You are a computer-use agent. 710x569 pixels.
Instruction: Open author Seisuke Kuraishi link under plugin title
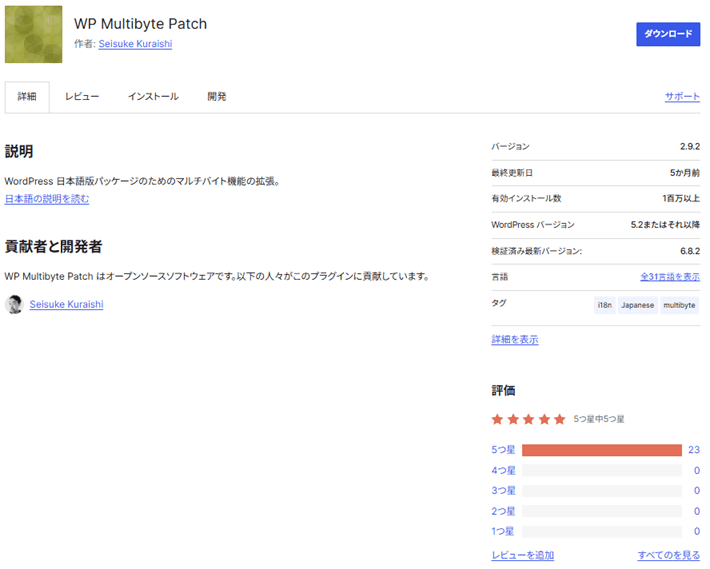click(135, 44)
